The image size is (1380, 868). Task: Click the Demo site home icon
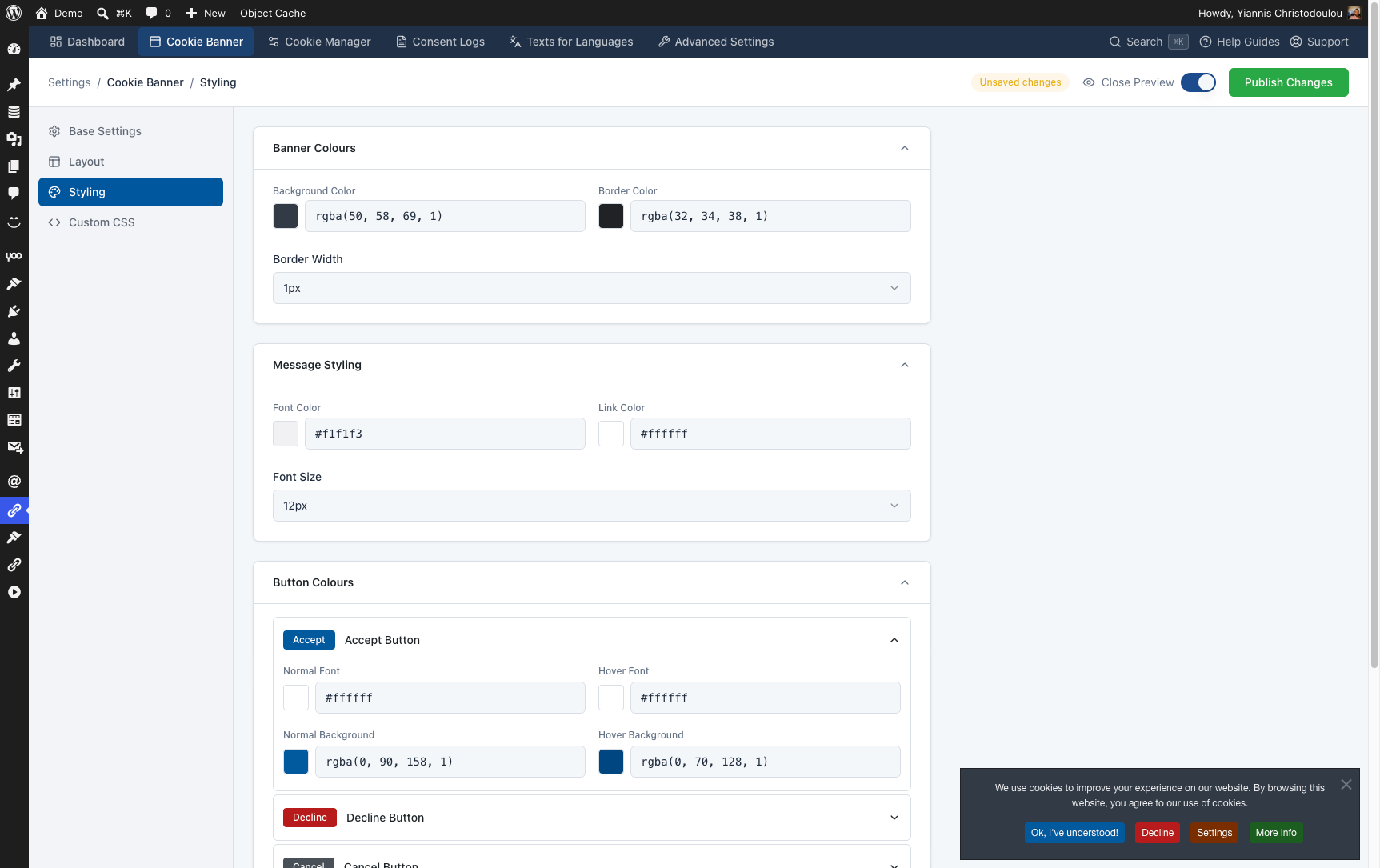click(42, 13)
